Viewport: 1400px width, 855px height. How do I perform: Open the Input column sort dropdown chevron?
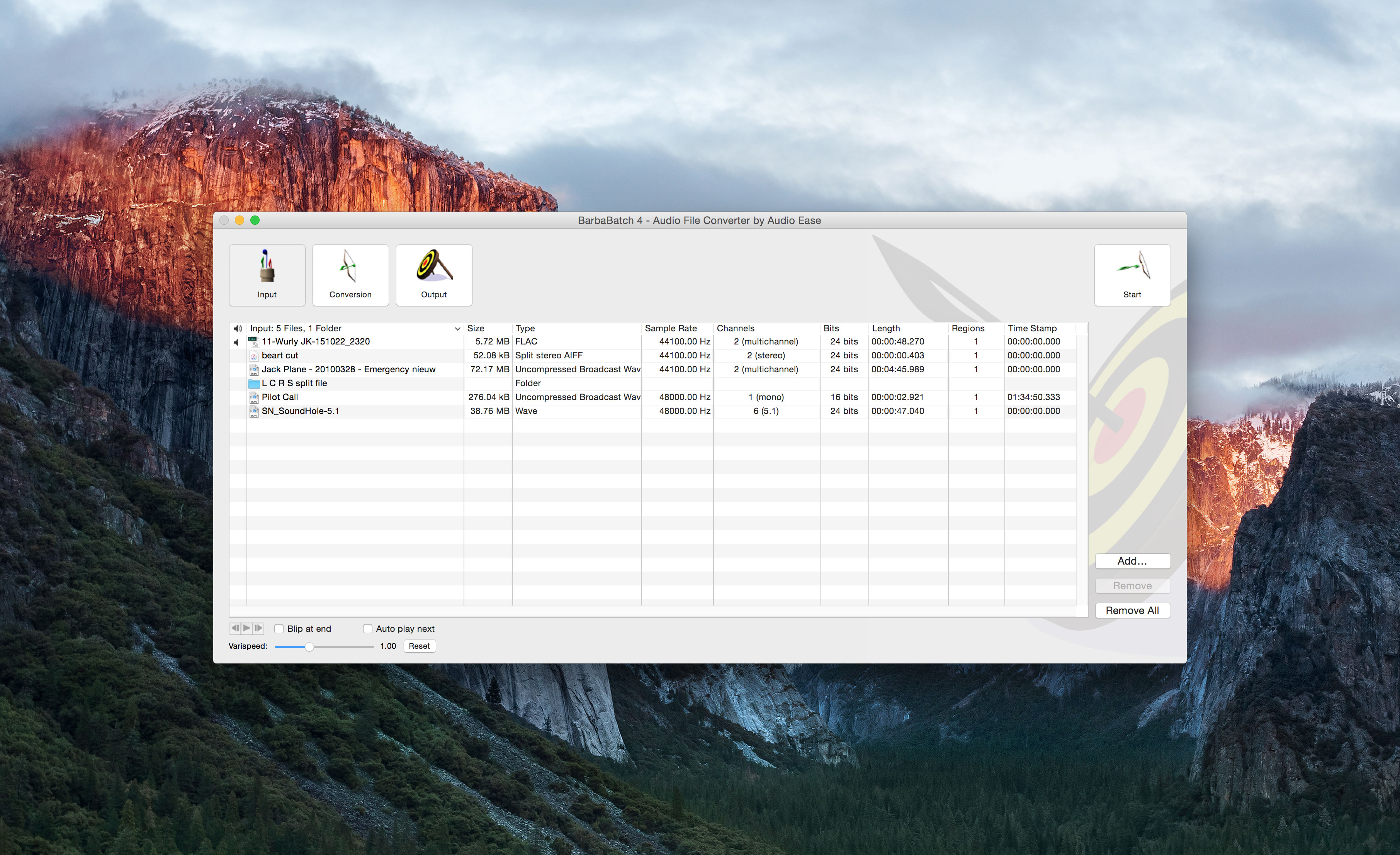tap(457, 328)
